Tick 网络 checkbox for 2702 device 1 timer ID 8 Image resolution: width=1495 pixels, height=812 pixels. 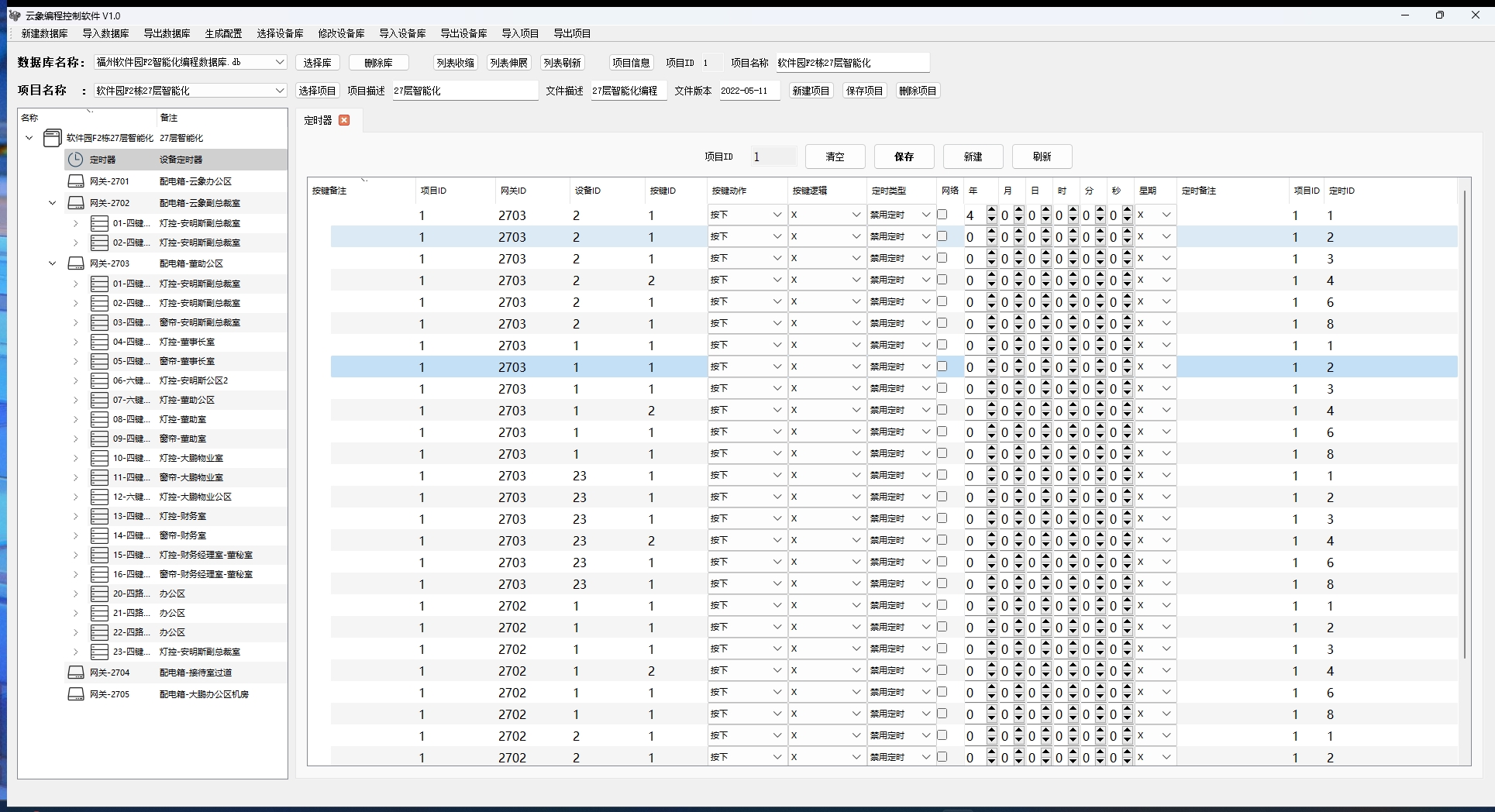point(942,714)
